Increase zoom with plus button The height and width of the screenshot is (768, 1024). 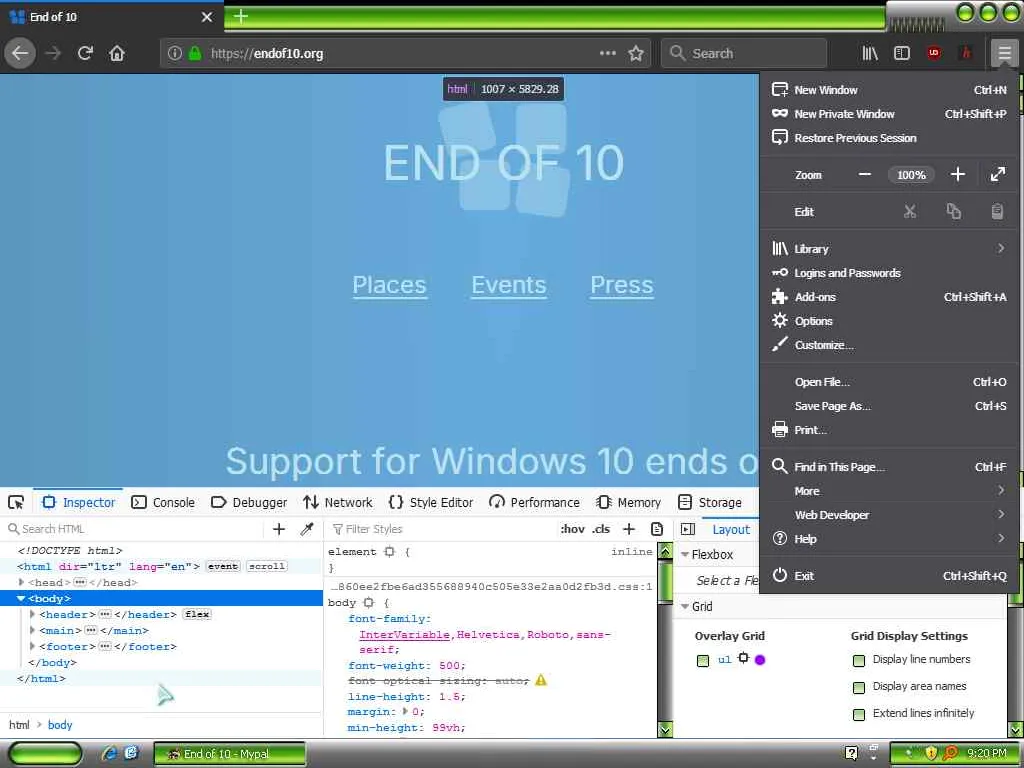tap(957, 174)
